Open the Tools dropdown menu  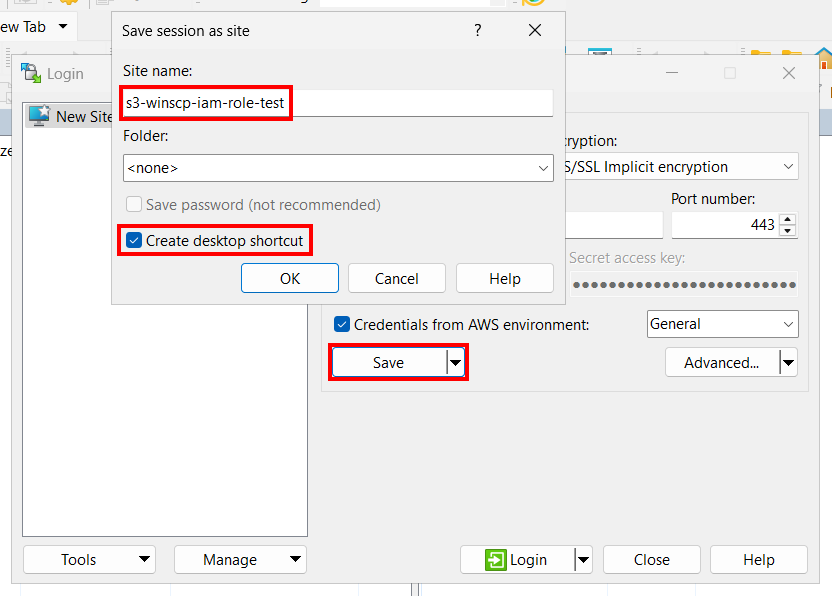click(x=89, y=560)
